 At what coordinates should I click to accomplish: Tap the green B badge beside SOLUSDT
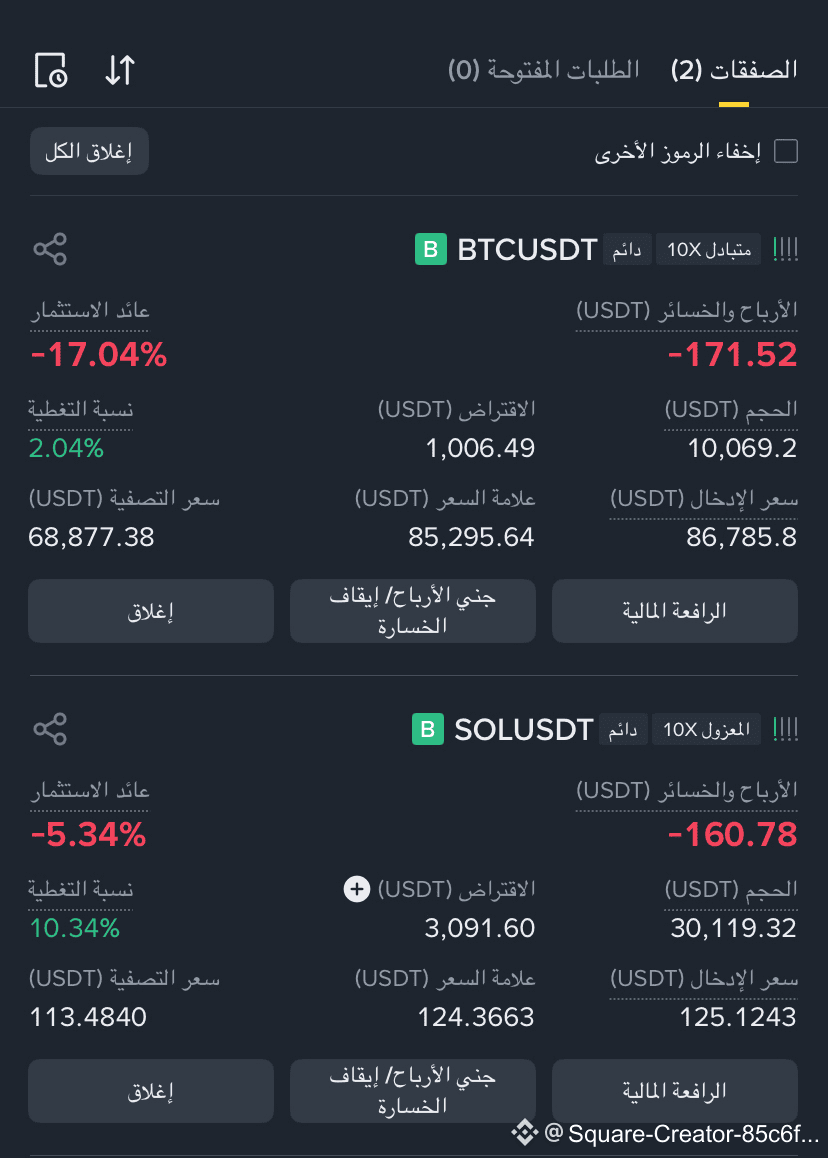tap(428, 729)
